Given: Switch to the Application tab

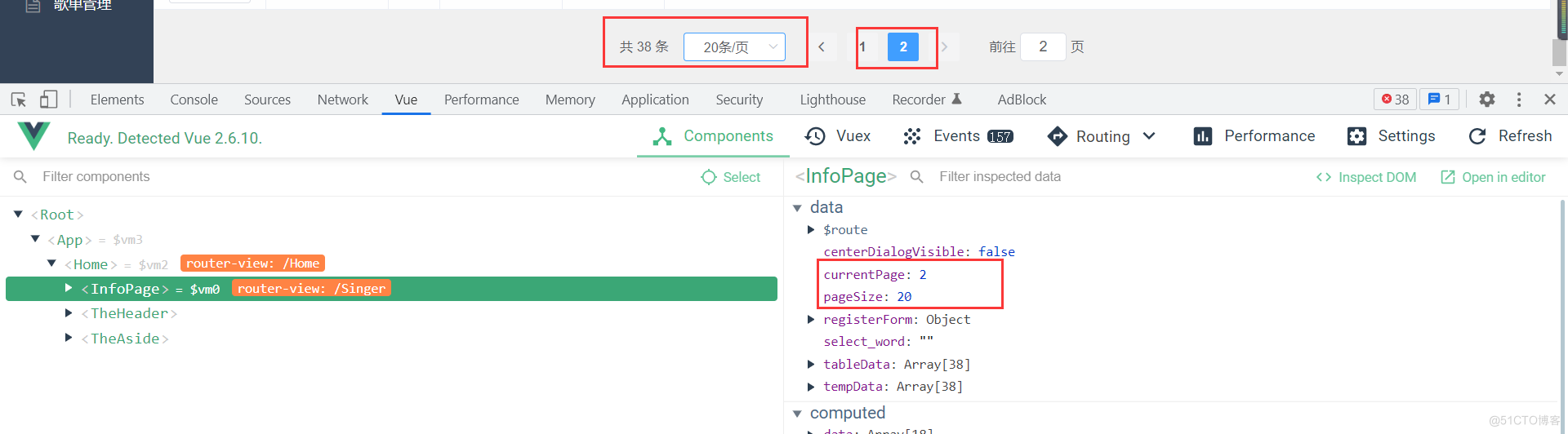Looking at the screenshot, I should pos(655,100).
